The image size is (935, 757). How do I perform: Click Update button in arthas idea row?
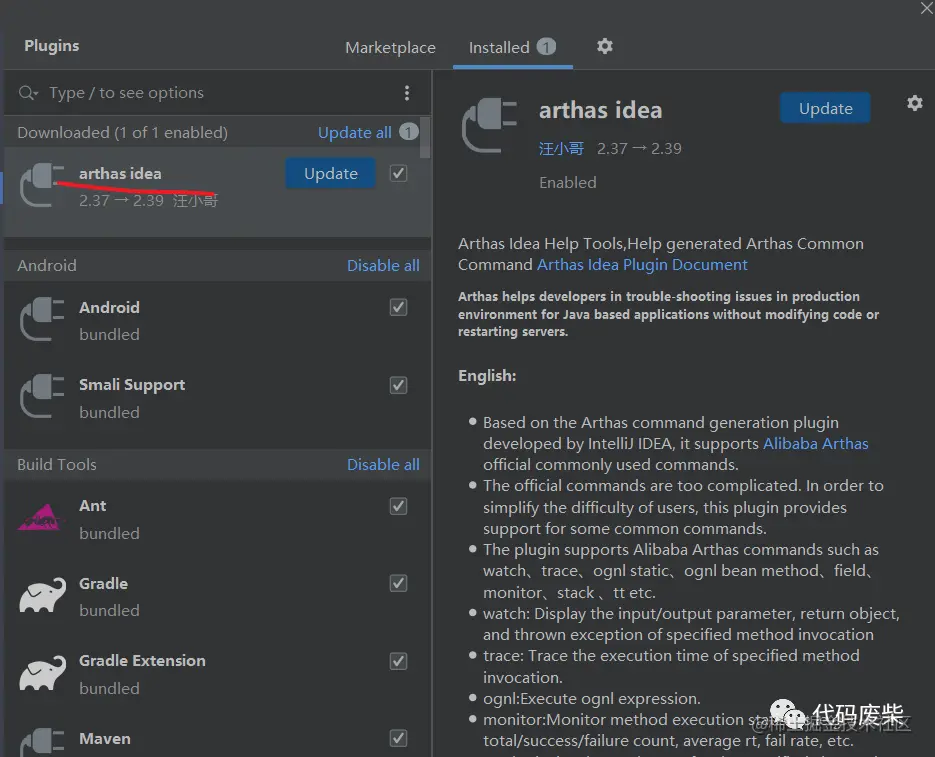pyautogui.click(x=330, y=173)
